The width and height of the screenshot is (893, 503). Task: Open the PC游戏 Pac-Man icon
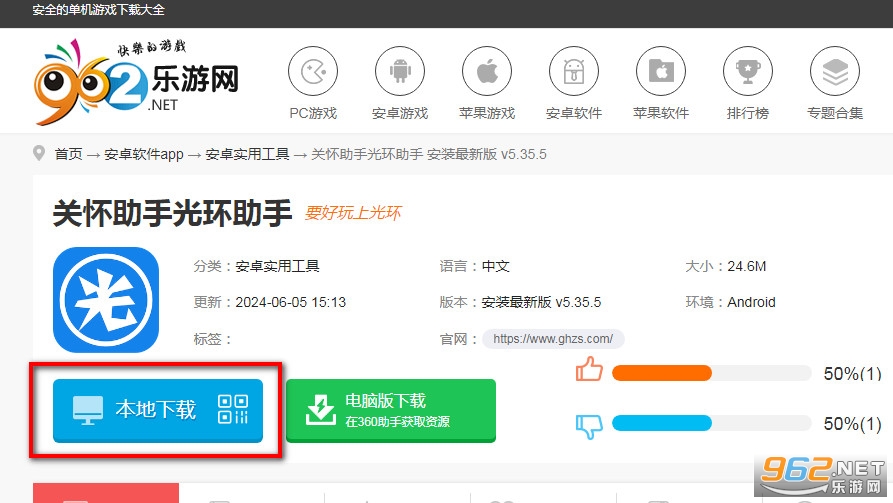click(313, 72)
